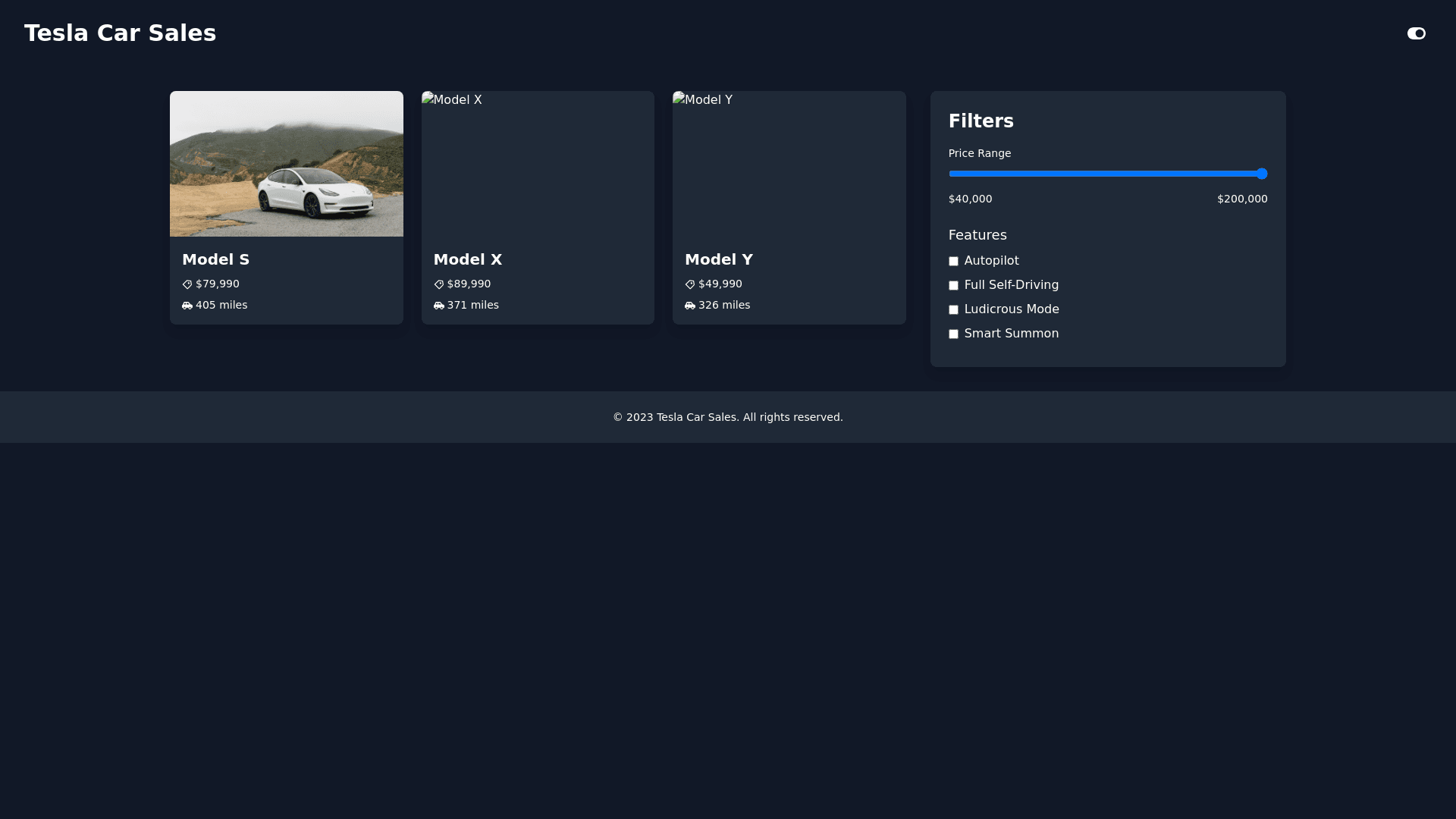Select the Smart Summon checkbox
Image resolution: width=1456 pixels, height=819 pixels.
click(x=953, y=334)
